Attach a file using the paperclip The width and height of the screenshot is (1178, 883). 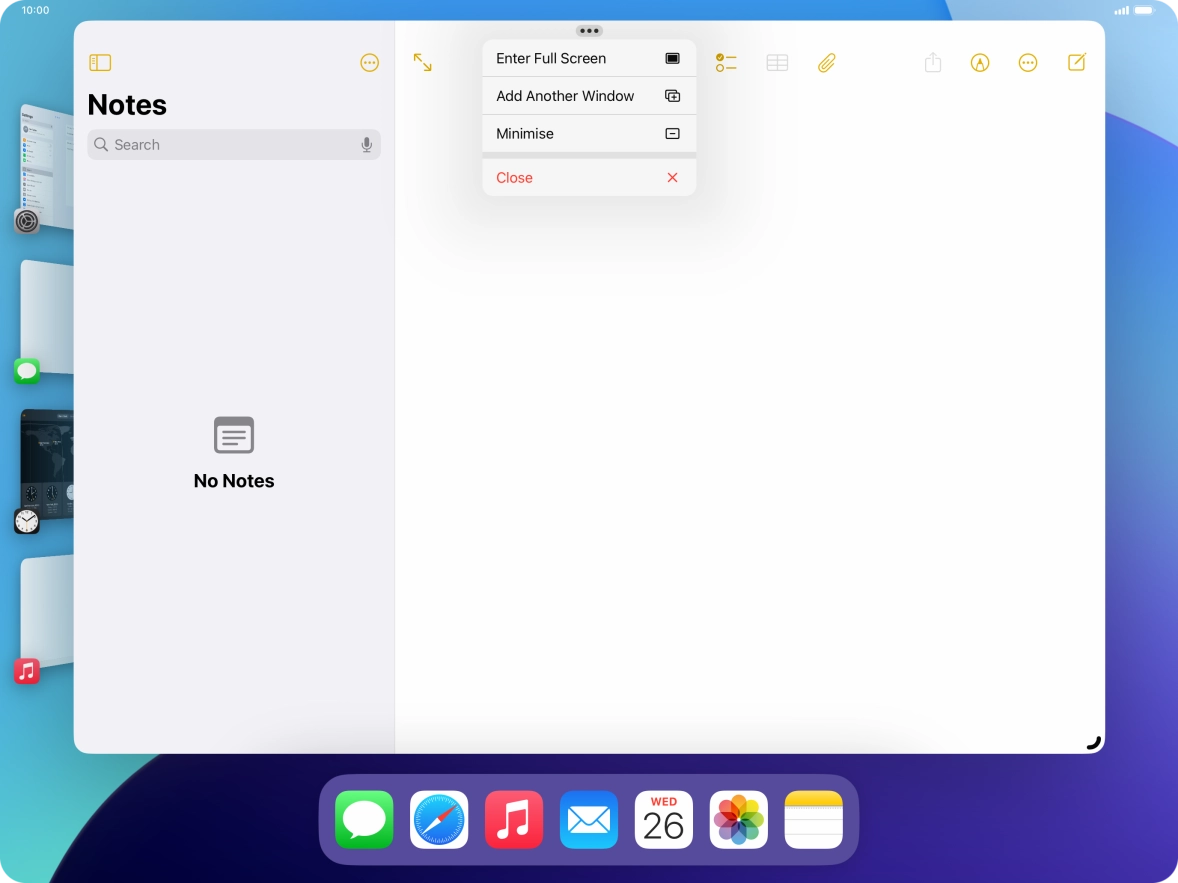pyautogui.click(x=826, y=62)
